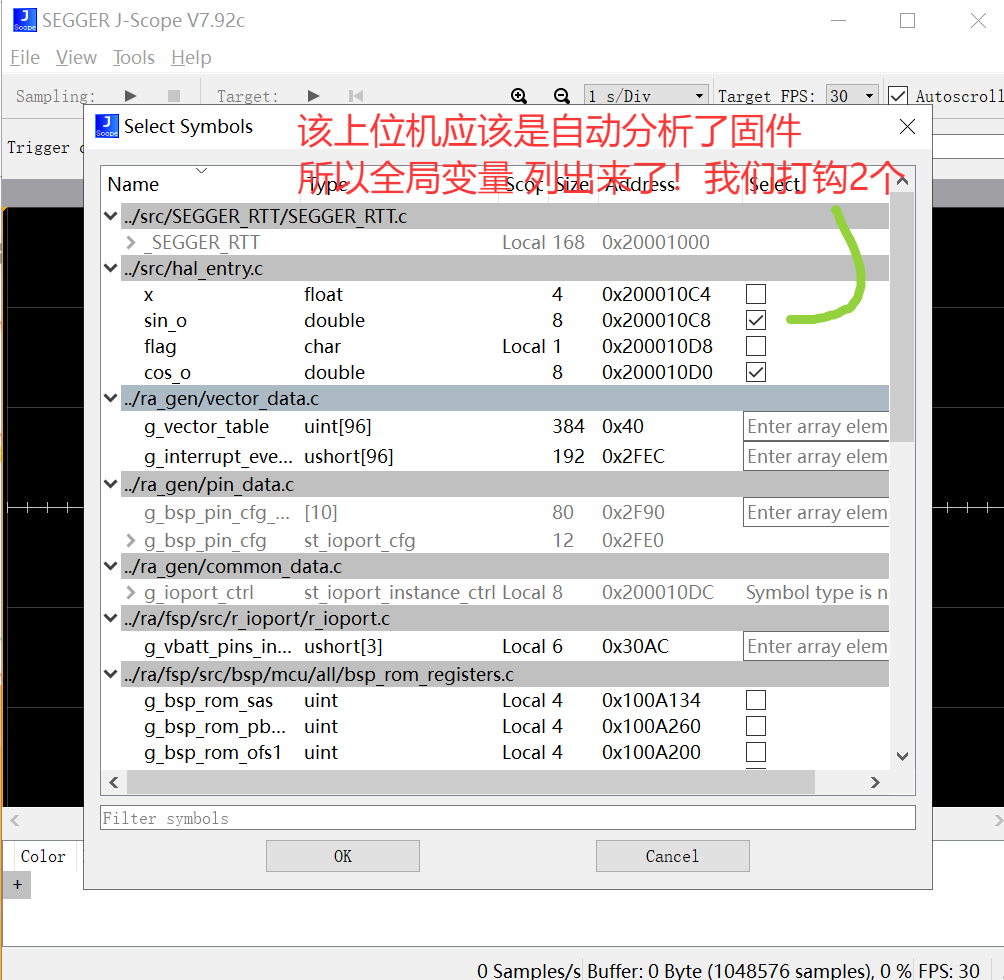Select g_bsp_rom_sas checkbox
Screen dimensions: 1004x980
[756, 700]
